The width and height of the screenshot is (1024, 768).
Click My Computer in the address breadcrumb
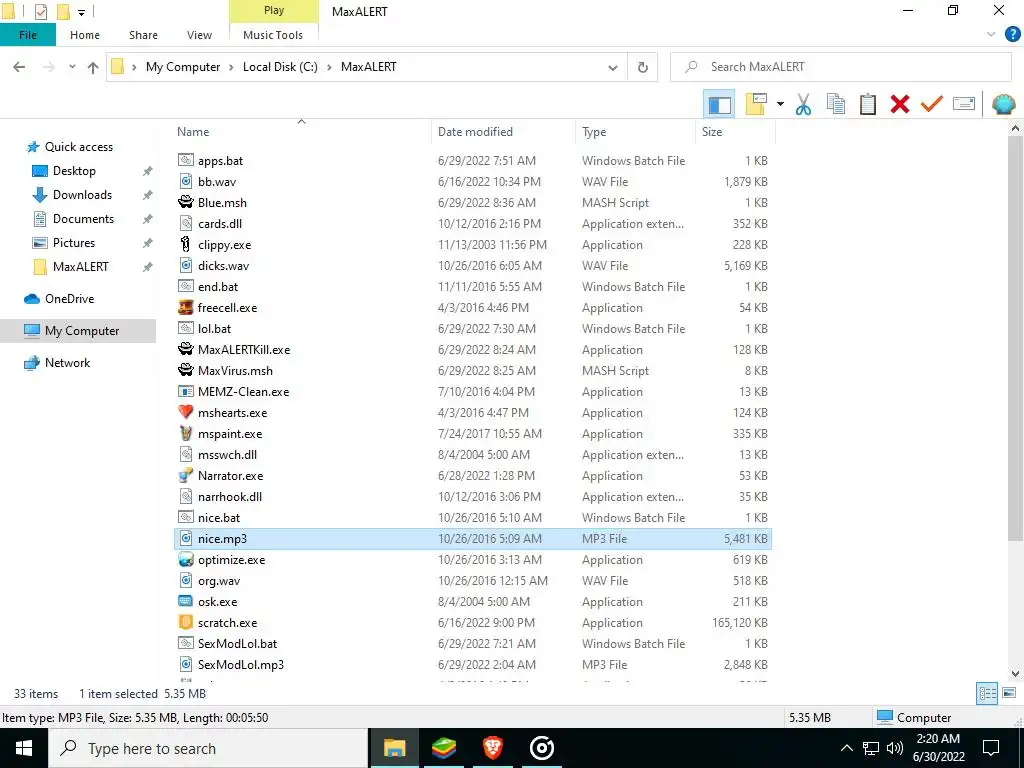point(183,67)
